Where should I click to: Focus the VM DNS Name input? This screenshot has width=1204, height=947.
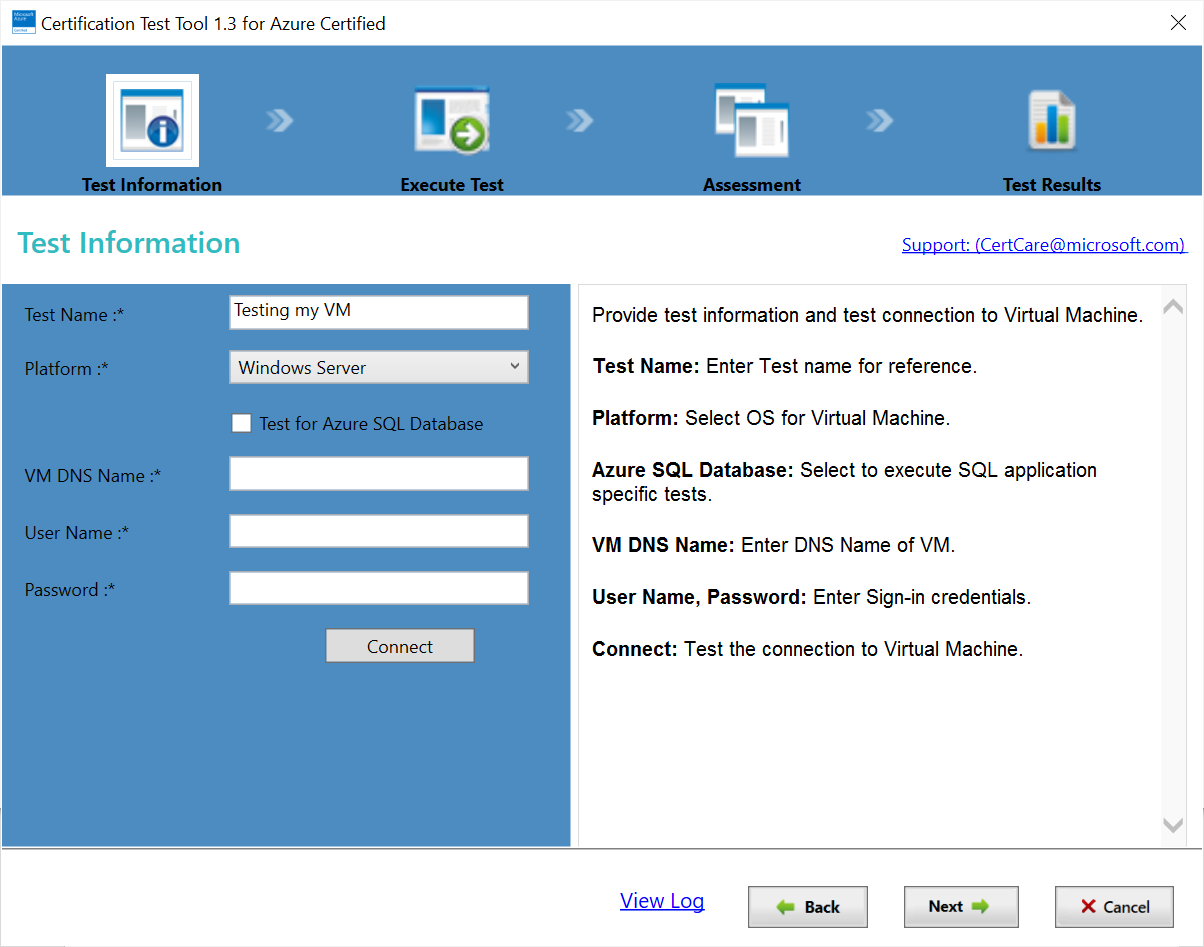coord(379,474)
